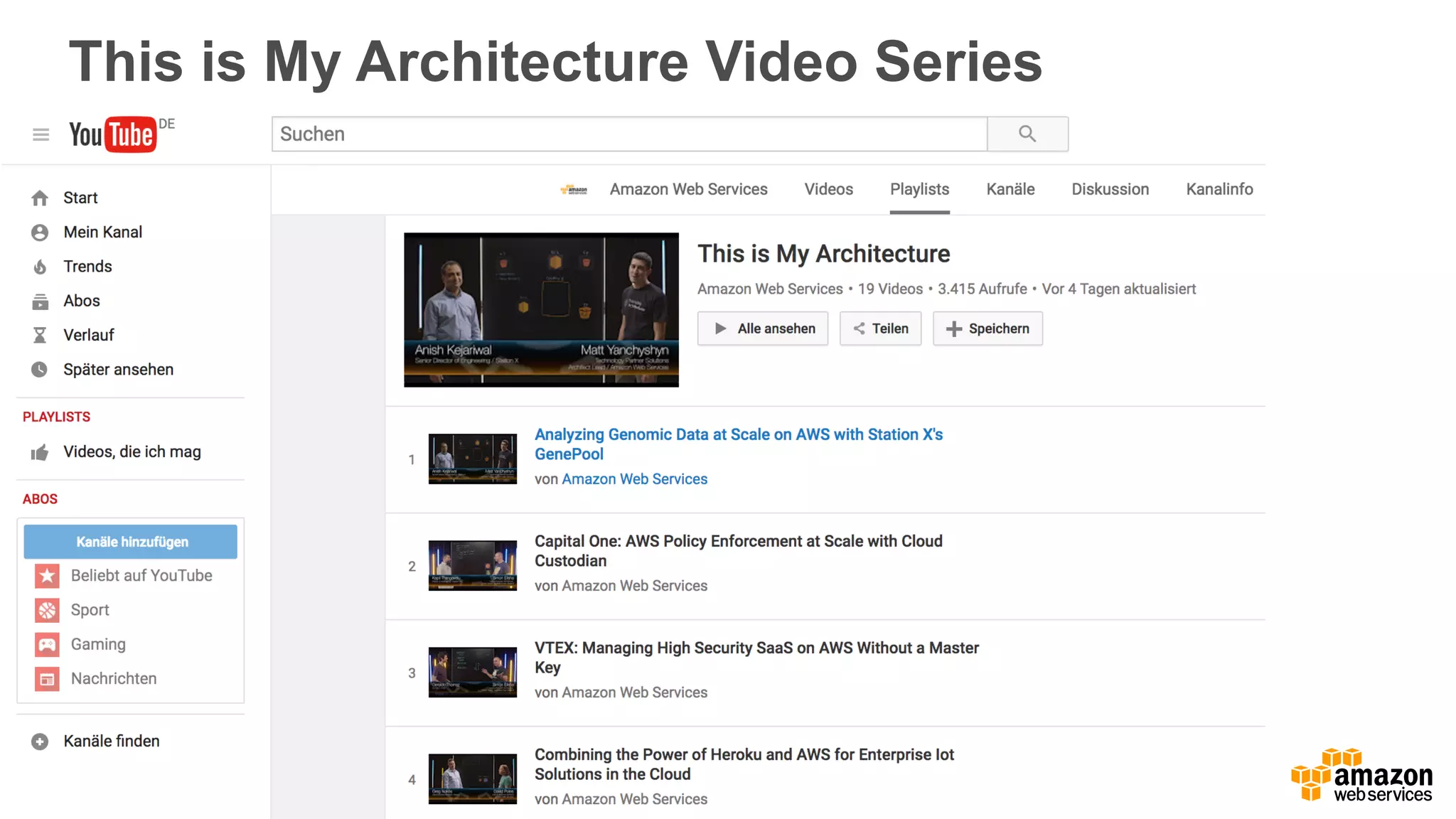Click the thumbnail of video 2

[x=472, y=566]
